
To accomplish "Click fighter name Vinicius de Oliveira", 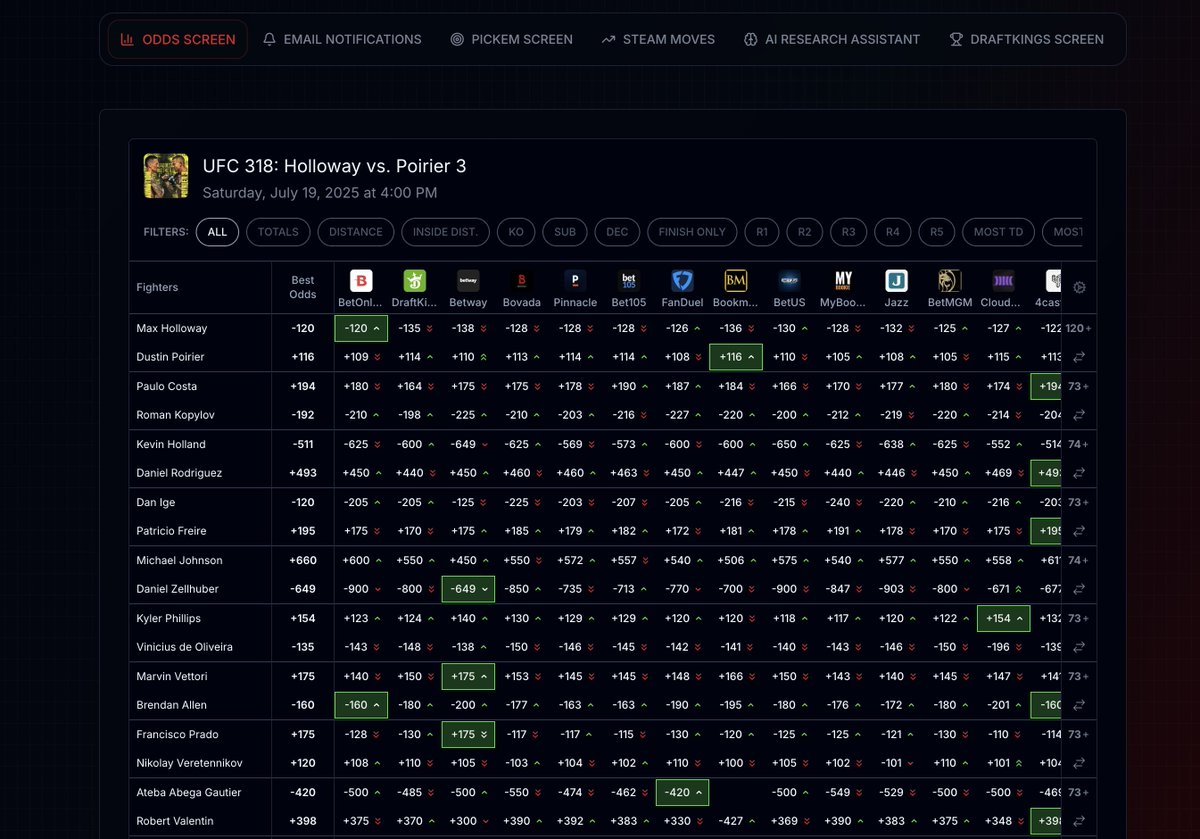I will (x=184, y=647).
